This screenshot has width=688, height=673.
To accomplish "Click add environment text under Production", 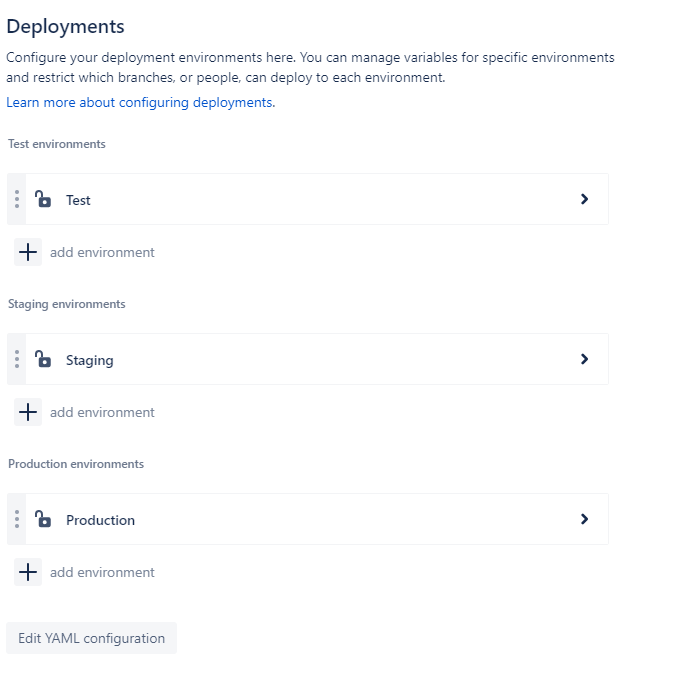I will 102,572.
